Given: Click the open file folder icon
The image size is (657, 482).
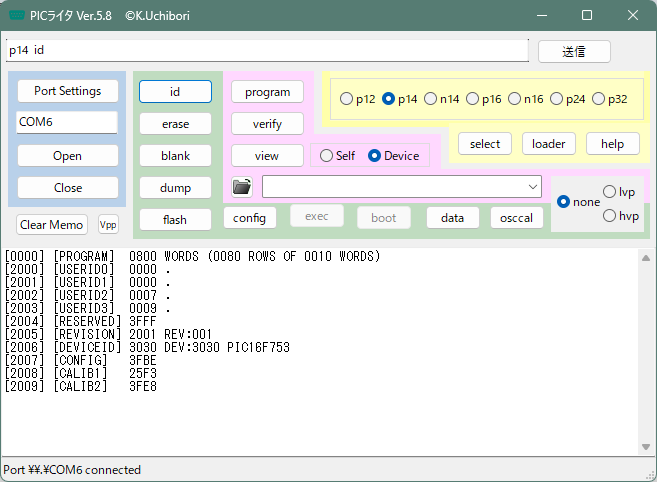Looking at the screenshot, I should point(241,187).
